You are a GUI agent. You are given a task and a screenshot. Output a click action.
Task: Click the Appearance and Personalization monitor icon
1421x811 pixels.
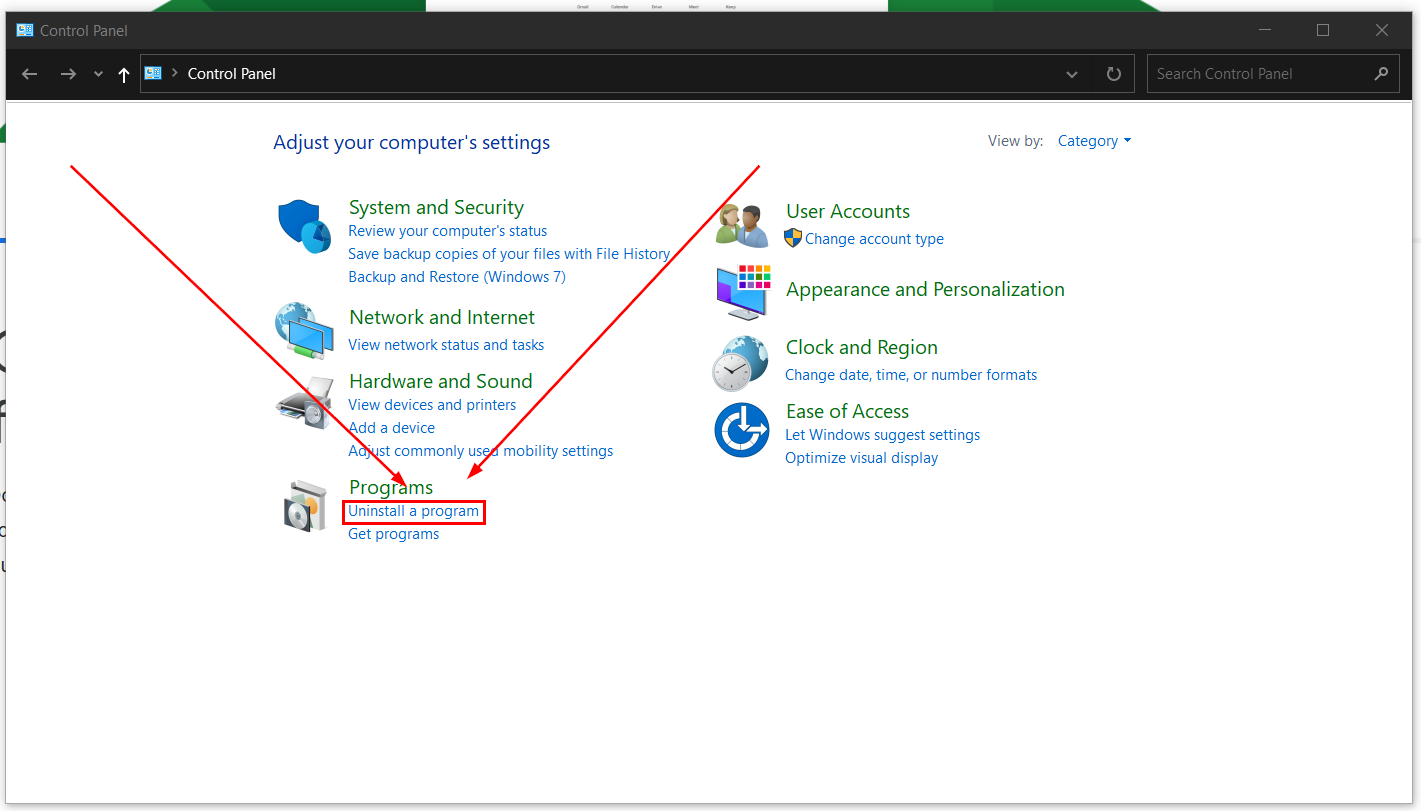742,291
